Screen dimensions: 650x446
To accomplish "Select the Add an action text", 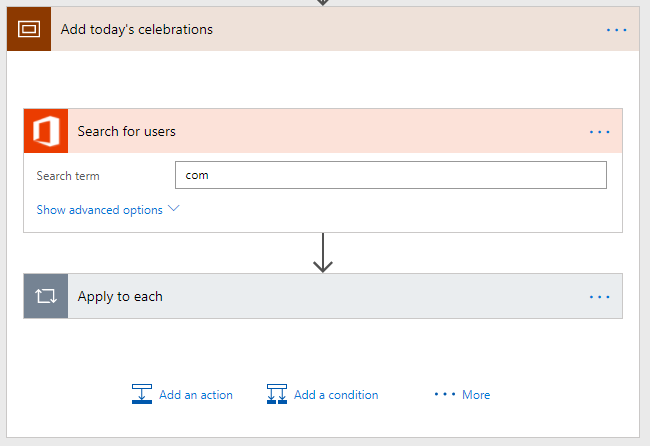I will [196, 395].
